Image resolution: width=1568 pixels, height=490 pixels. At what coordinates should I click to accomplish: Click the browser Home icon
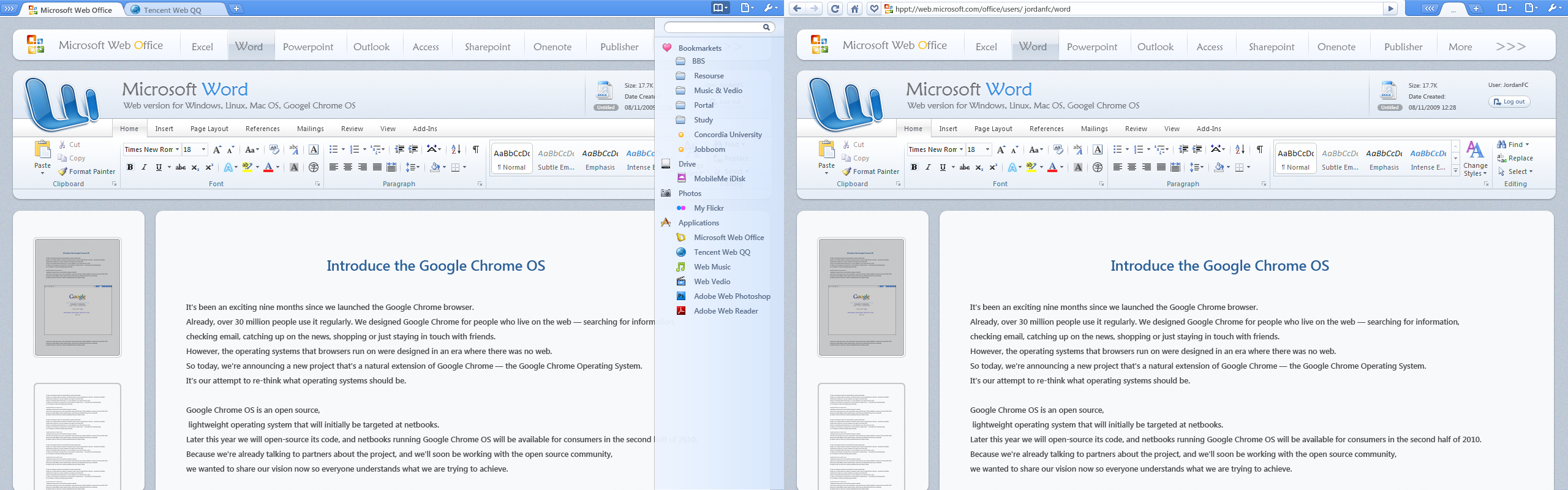point(854,9)
